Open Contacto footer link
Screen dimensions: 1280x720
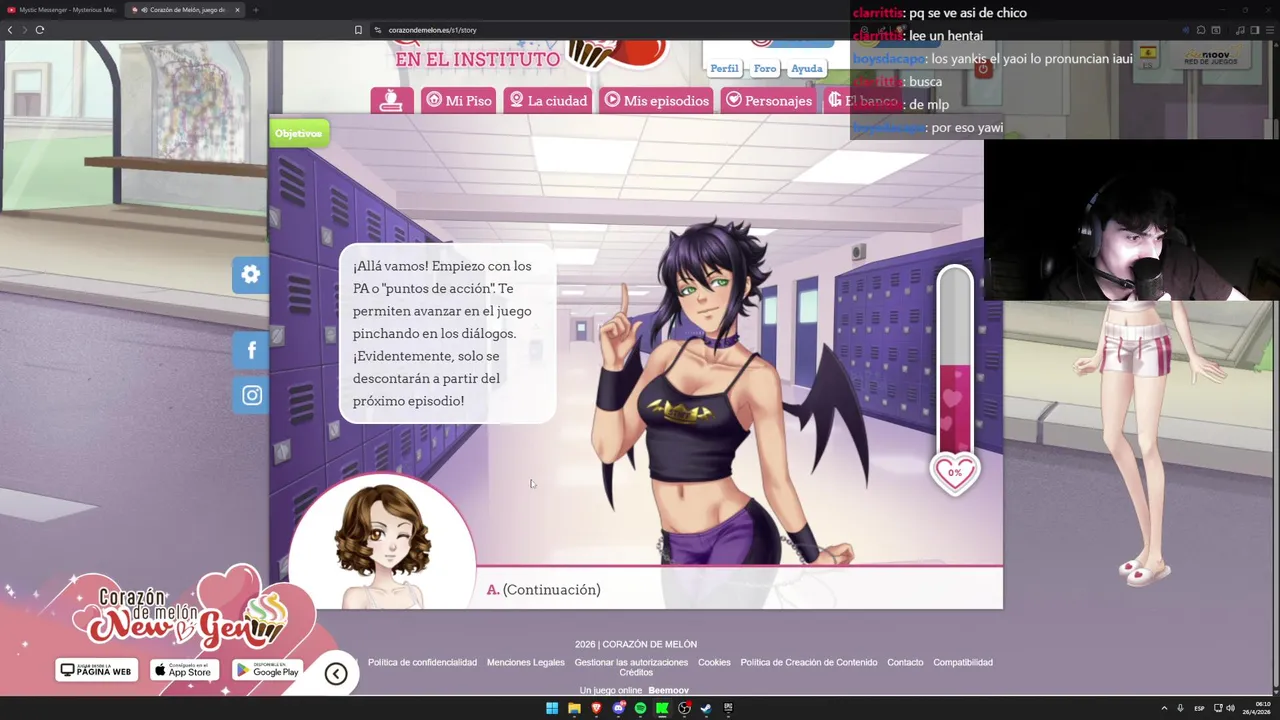(x=905, y=662)
